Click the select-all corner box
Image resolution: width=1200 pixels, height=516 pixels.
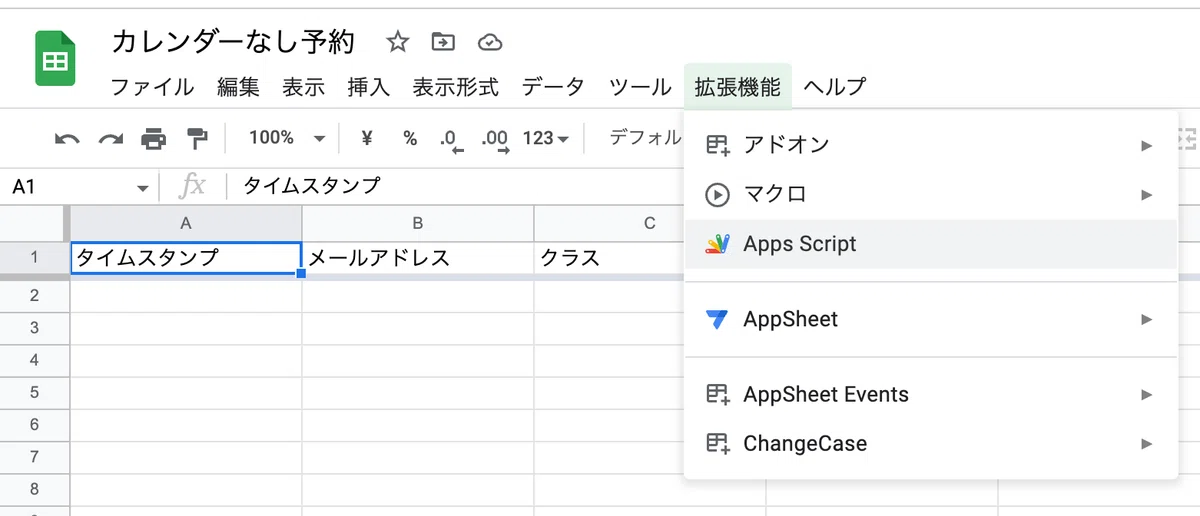[34, 223]
